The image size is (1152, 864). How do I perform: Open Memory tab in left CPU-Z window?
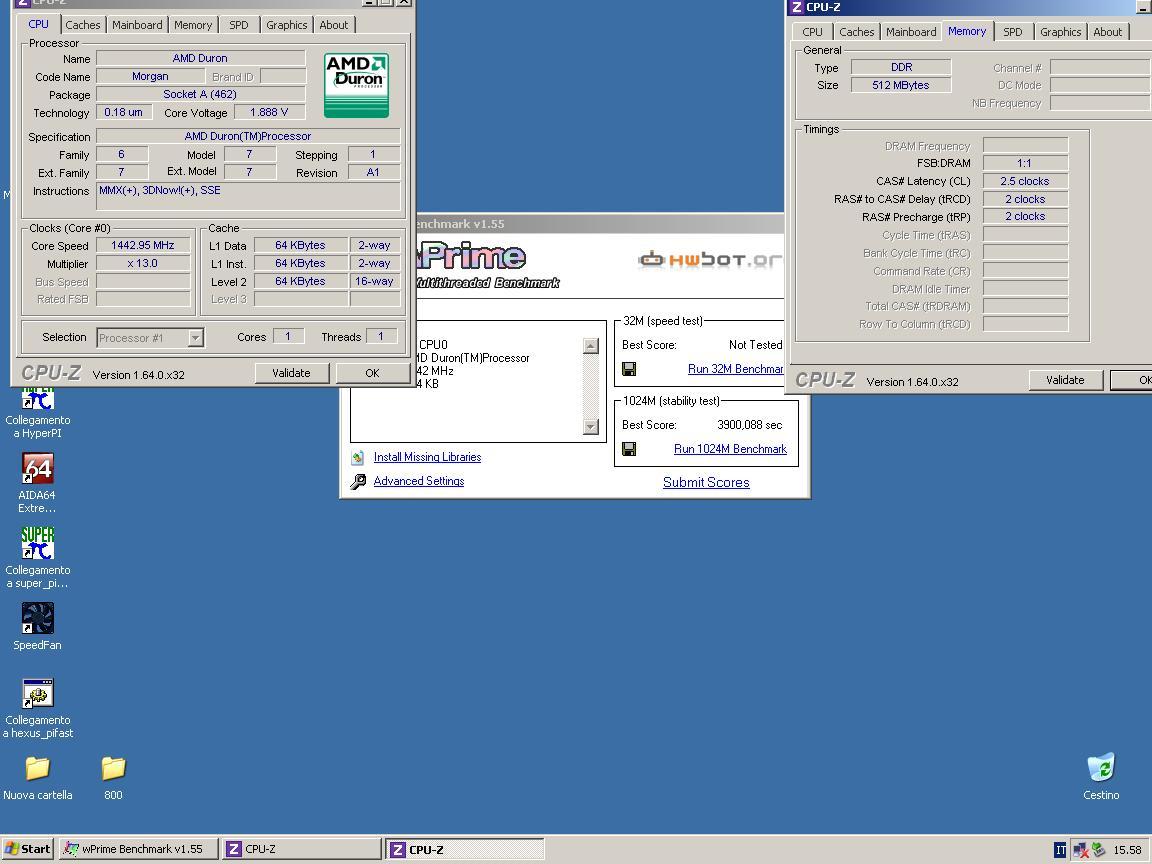click(192, 25)
